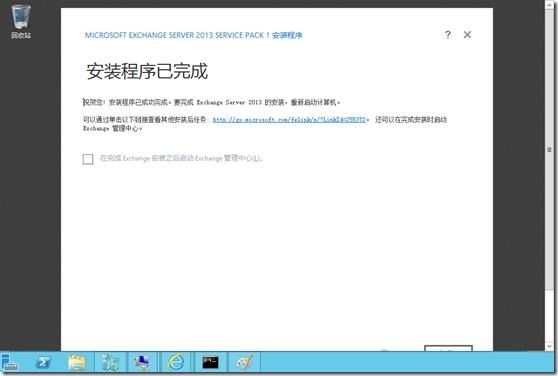Click the right scrollbar thumb grip
Image resolution: width=558 pixels, height=376 pixels.
coord(549,150)
